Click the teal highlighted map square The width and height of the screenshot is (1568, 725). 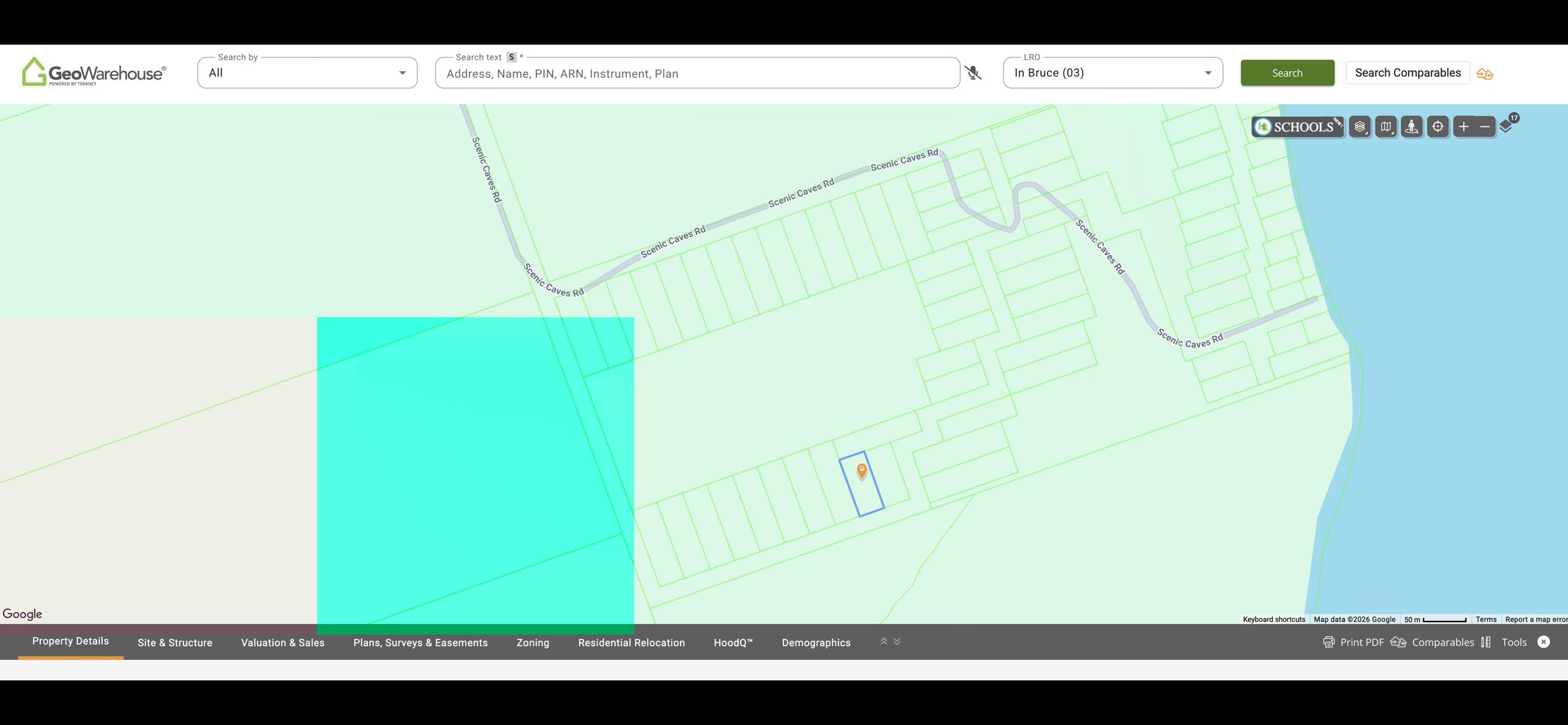[475, 475]
